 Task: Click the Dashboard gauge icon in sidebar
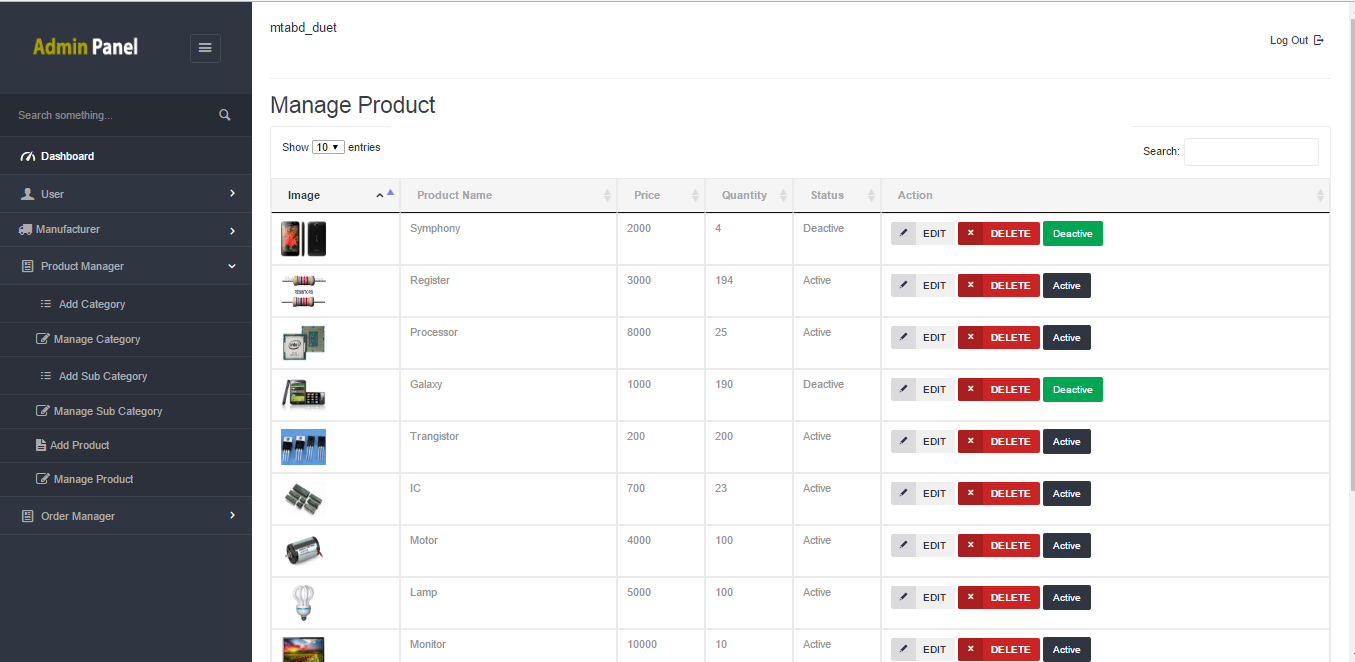coord(28,157)
